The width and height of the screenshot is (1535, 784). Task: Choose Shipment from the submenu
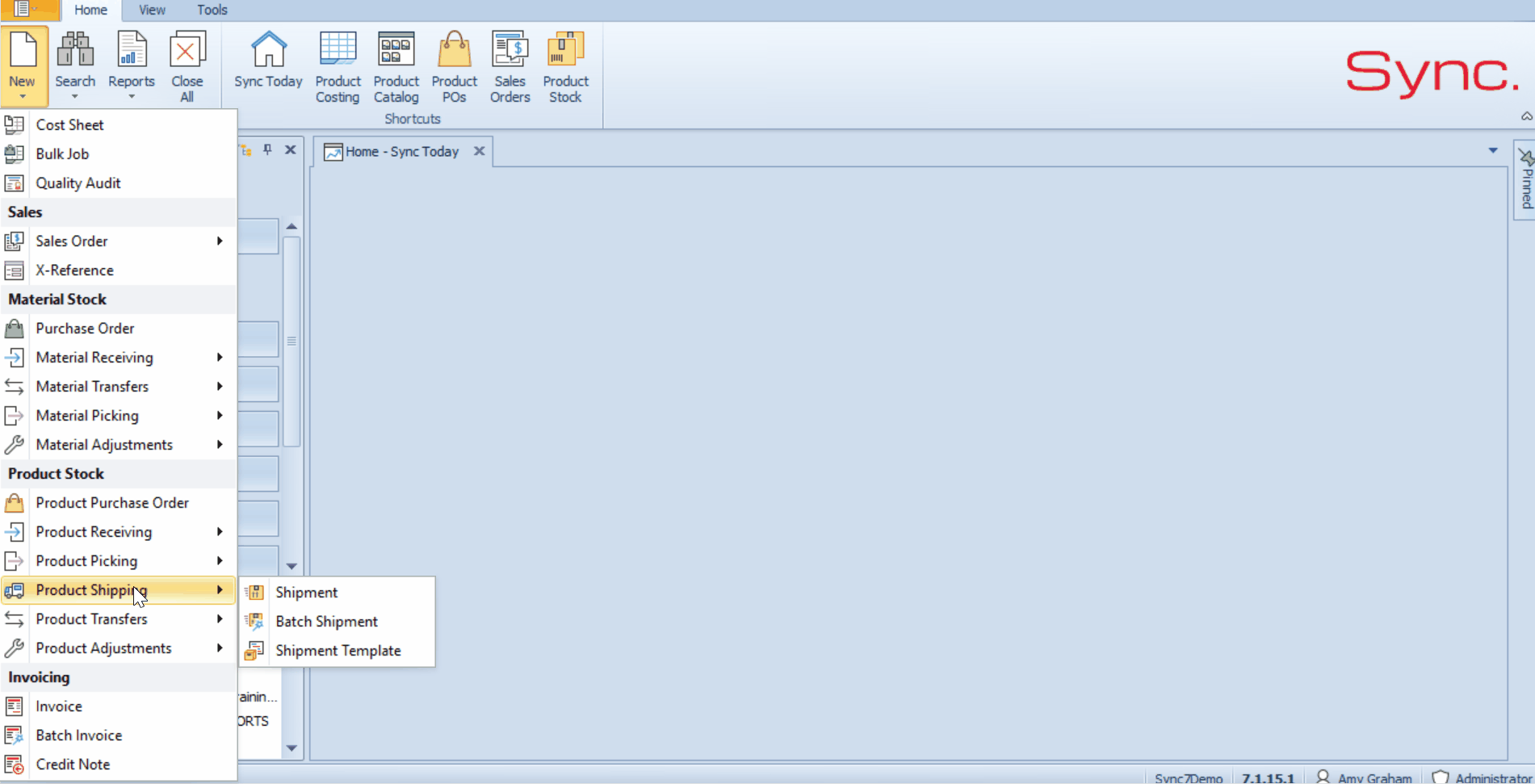click(338, 593)
